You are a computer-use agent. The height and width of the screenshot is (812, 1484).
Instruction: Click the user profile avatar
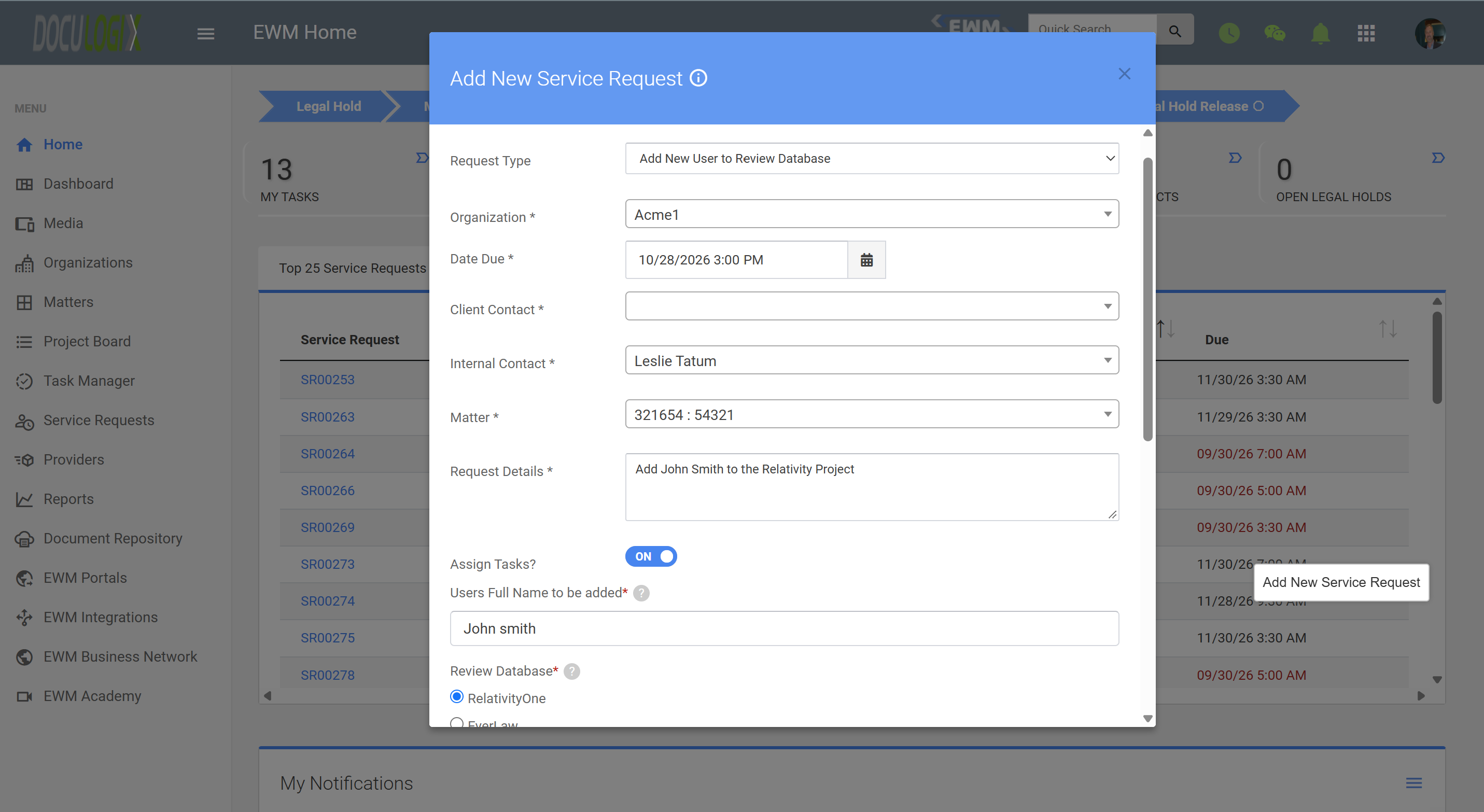1430,33
